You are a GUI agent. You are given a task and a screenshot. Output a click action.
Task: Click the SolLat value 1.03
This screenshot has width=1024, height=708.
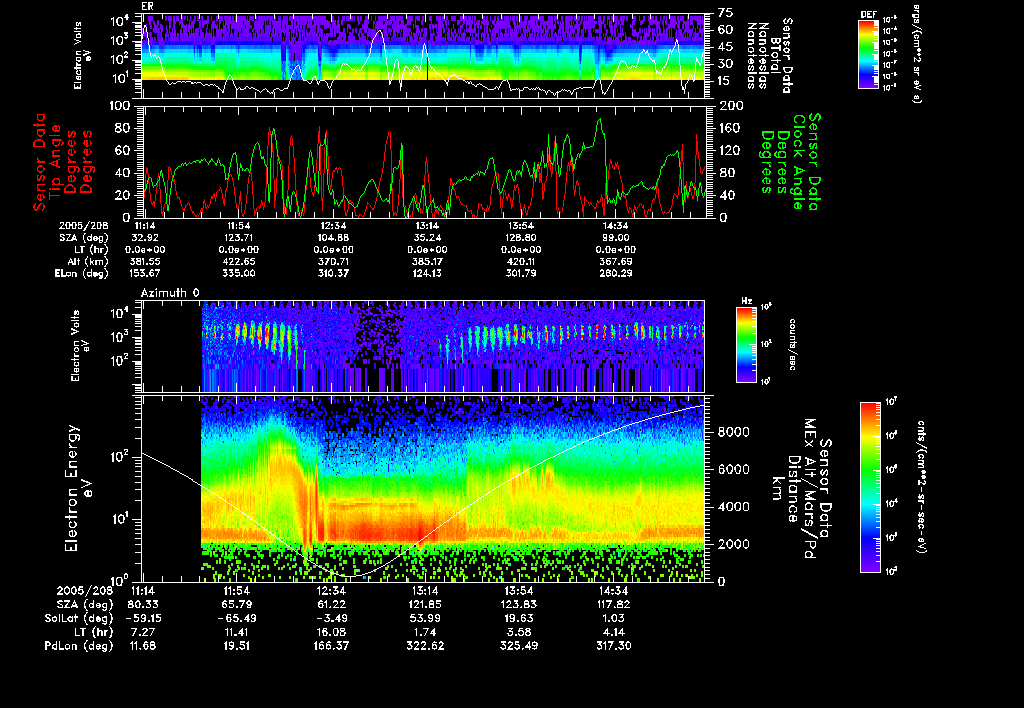point(613,619)
